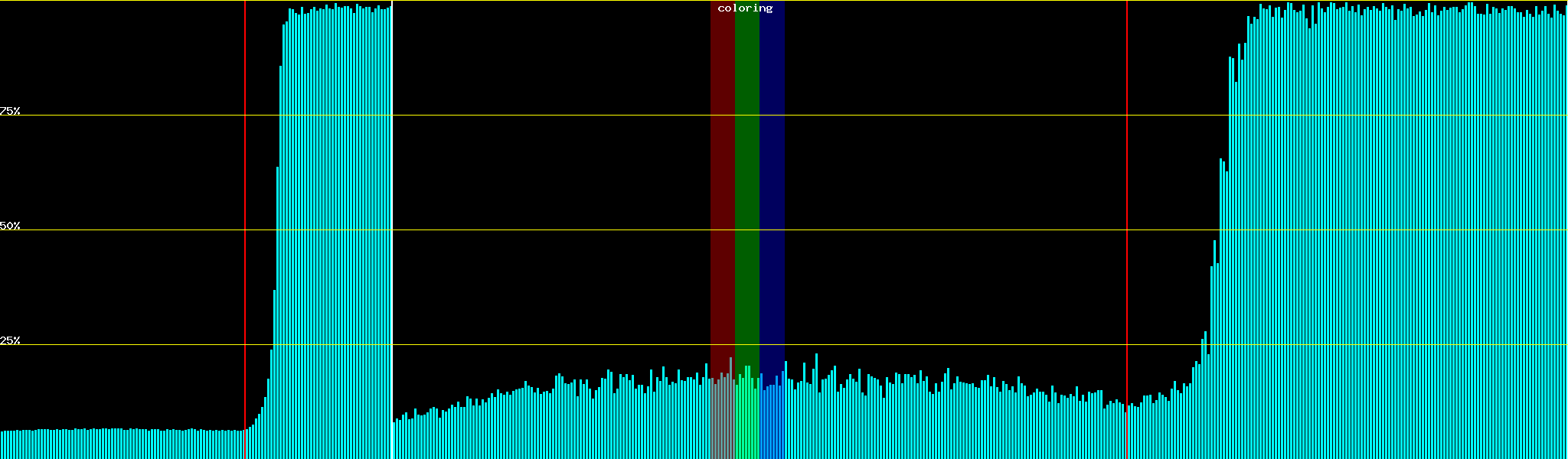Click the 75% axis label
The height and width of the screenshot is (459, 1568).
pyautogui.click(x=10, y=111)
